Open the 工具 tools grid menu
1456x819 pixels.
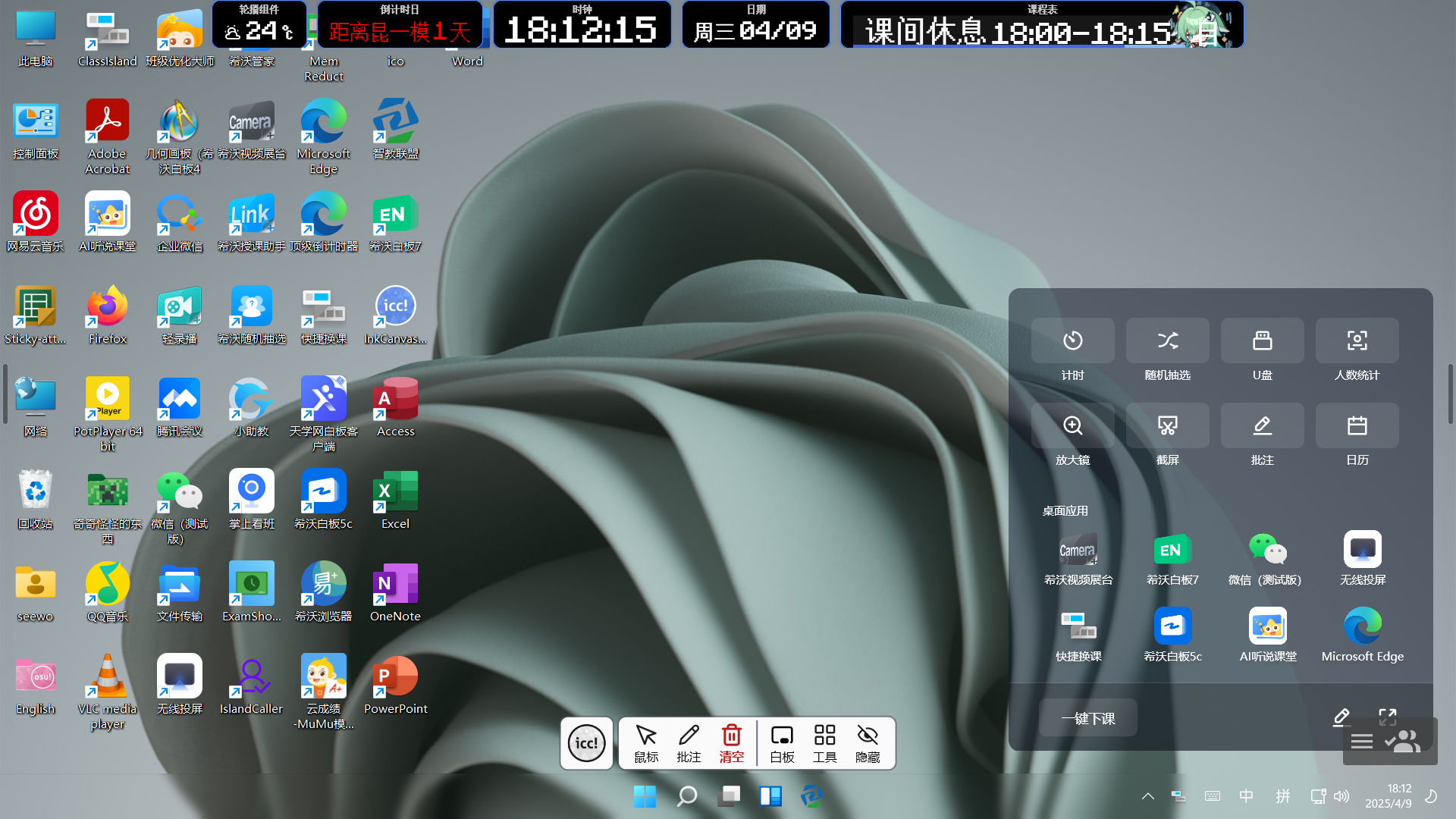coord(824,743)
